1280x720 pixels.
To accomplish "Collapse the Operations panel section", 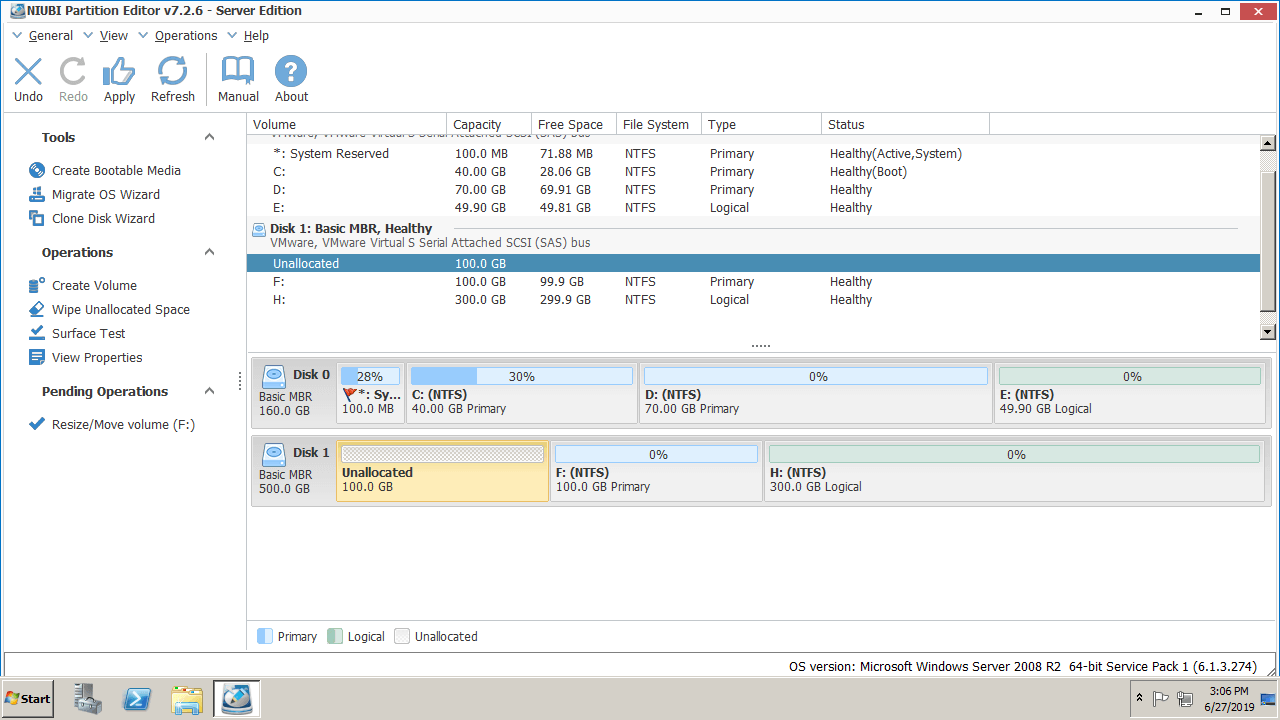I will tap(209, 253).
